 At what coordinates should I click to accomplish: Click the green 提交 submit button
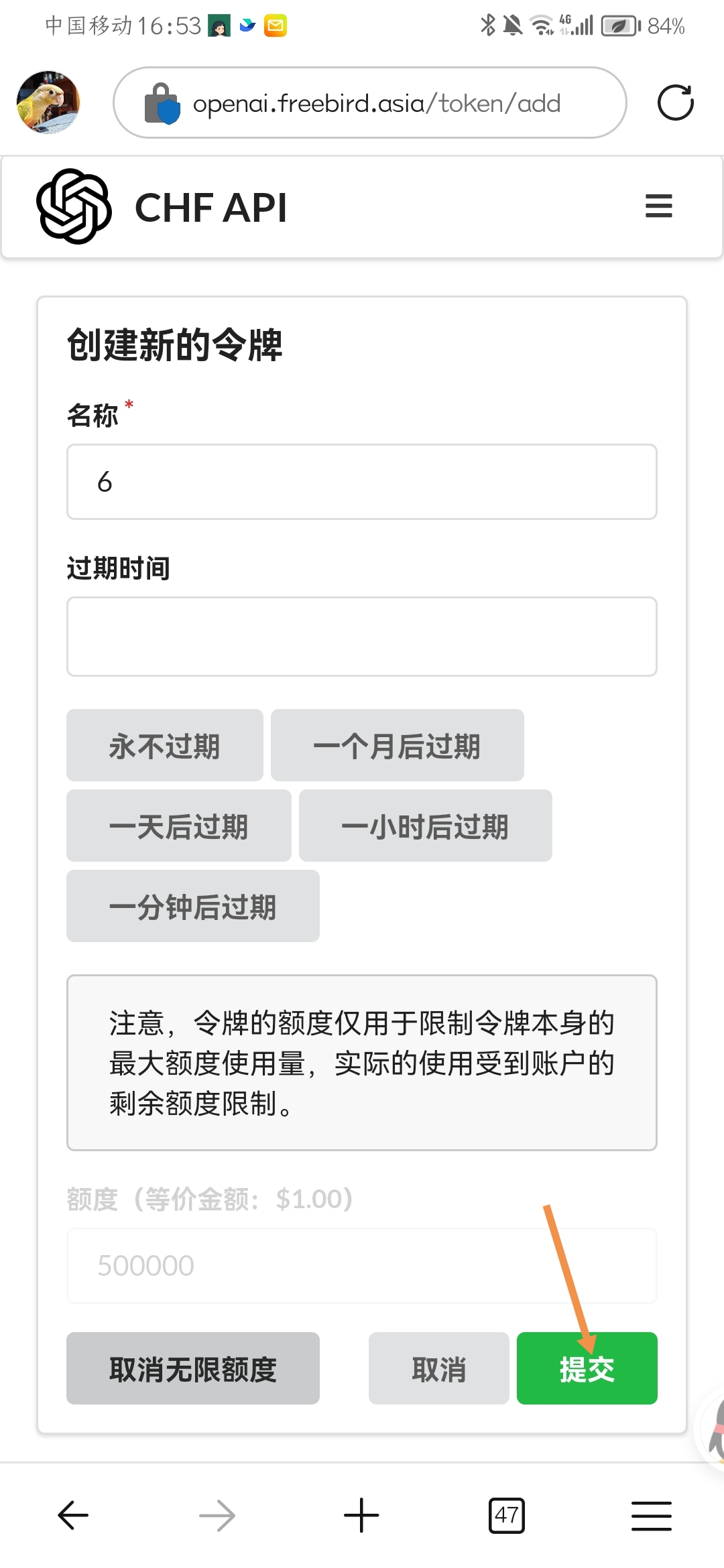click(587, 1368)
